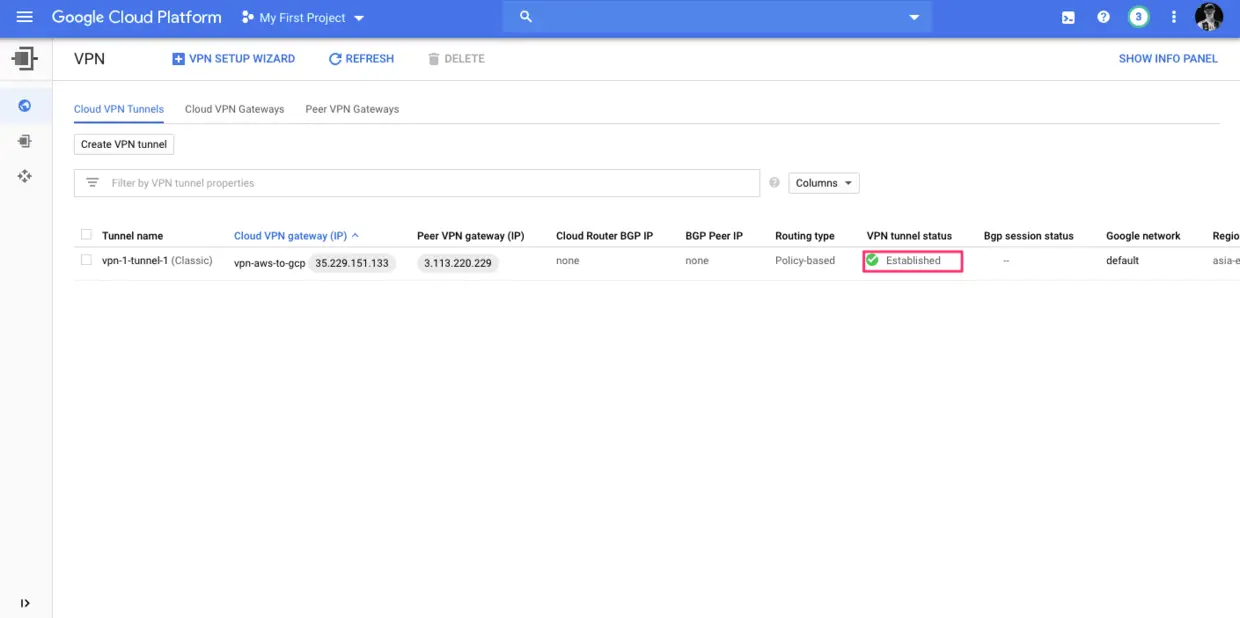Expand the search bar dropdown arrow
This screenshot has height=618, width=1240.
[913, 18]
